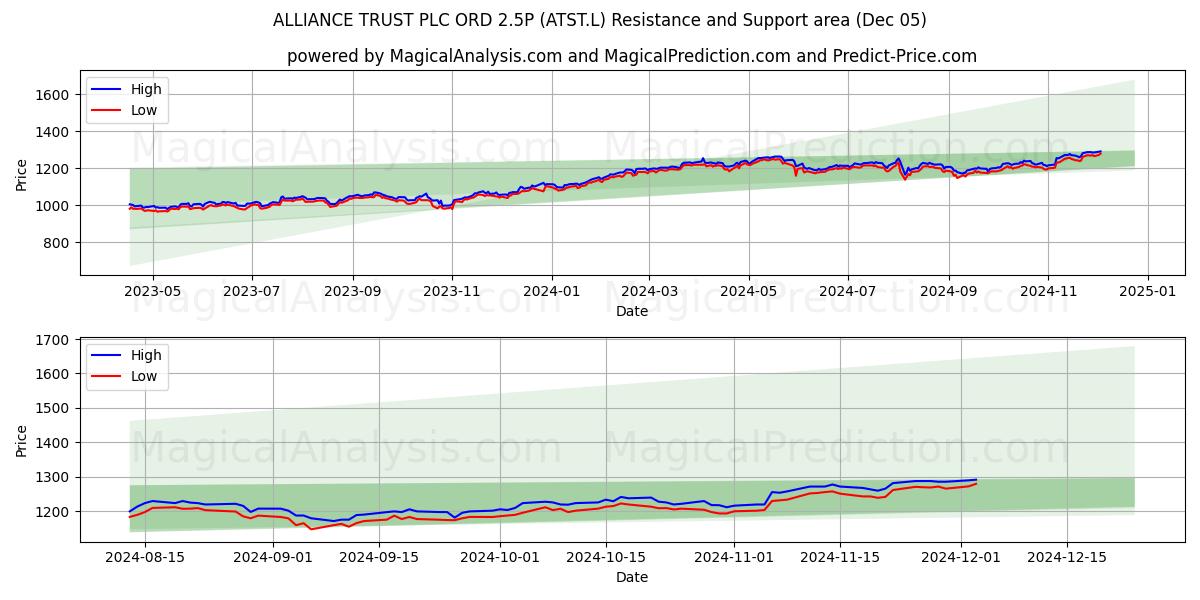The width and height of the screenshot is (1200, 600).
Task: Click top chart x-axis label 2024-05
Action: coord(749,293)
